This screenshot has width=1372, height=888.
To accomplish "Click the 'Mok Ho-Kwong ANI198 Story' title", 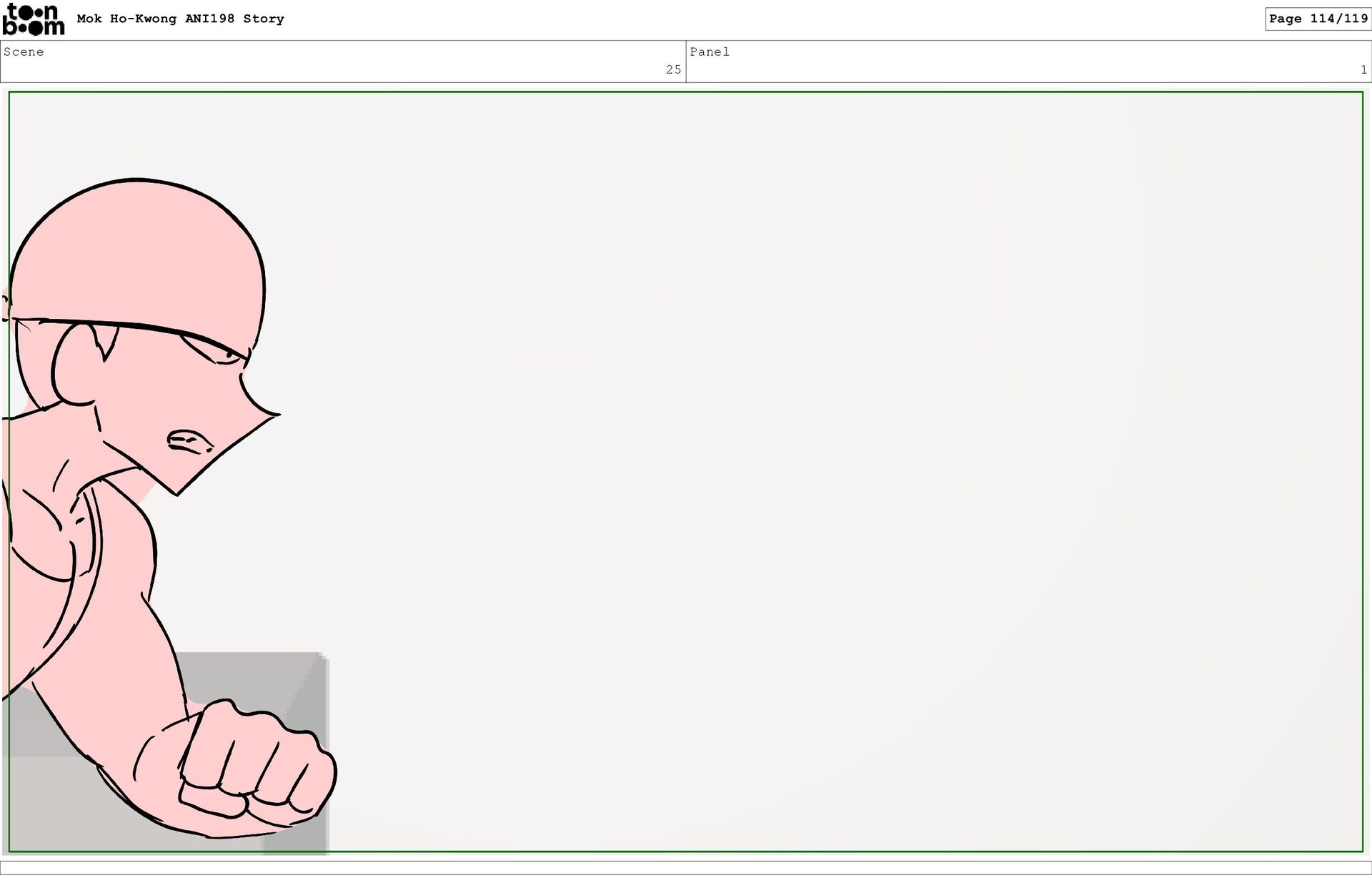I will (180, 19).
